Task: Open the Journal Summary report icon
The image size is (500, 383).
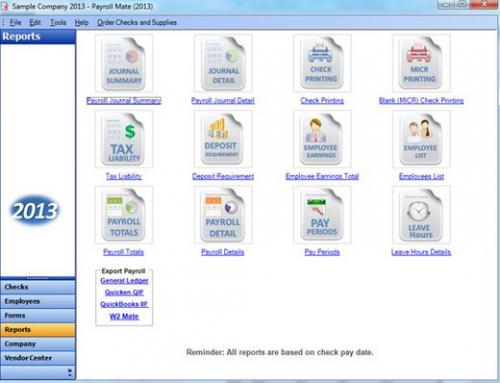Action: pos(124,64)
